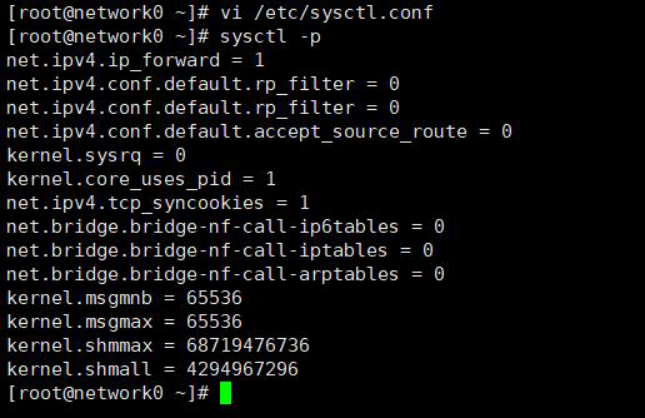
Task: Click the second net.ipv4.conf.default.rp_filter line
Action: [203, 108]
